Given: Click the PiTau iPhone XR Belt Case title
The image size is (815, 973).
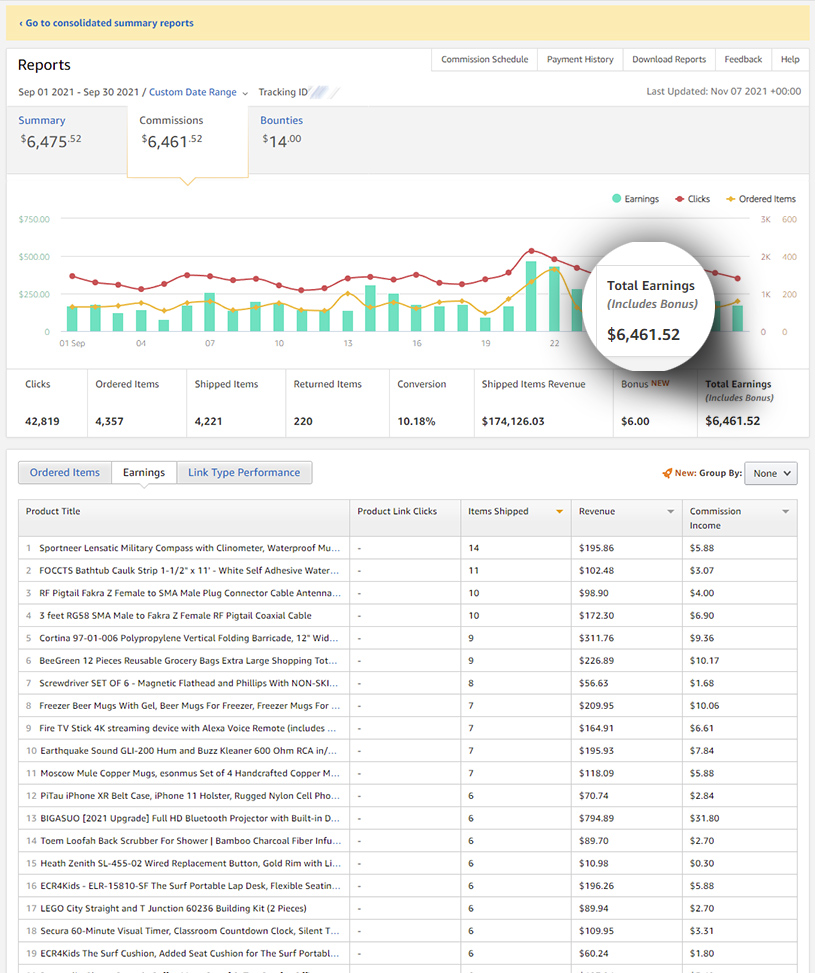Looking at the screenshot, I should 190,796.
